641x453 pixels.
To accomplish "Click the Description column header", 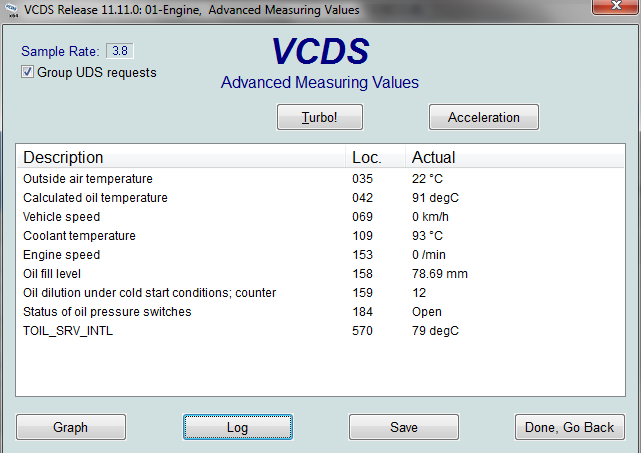I will (181, 157).
